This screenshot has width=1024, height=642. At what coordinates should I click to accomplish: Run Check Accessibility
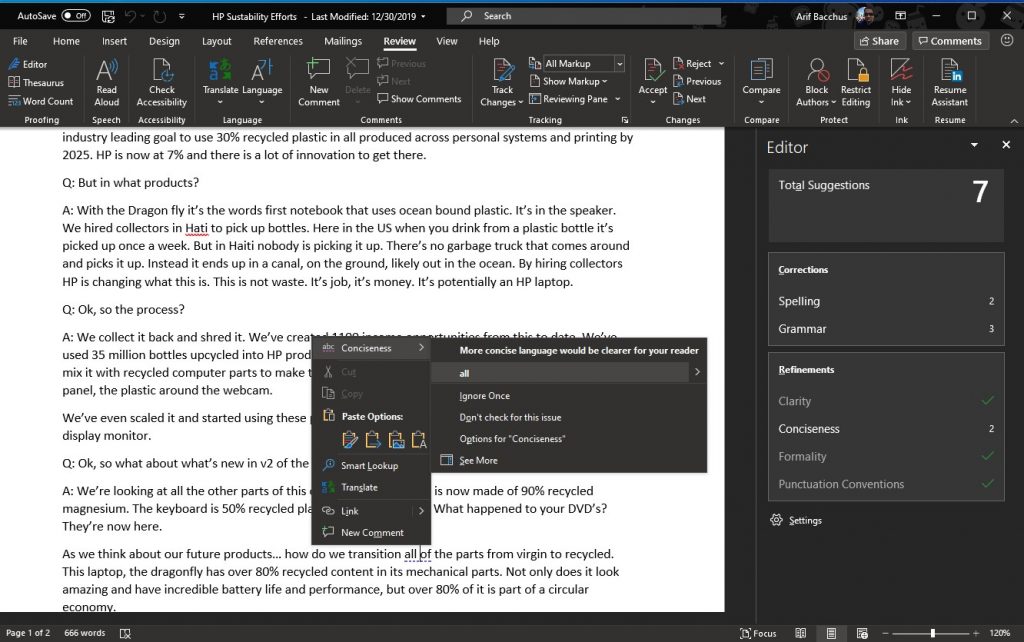[x=161, y=82]
